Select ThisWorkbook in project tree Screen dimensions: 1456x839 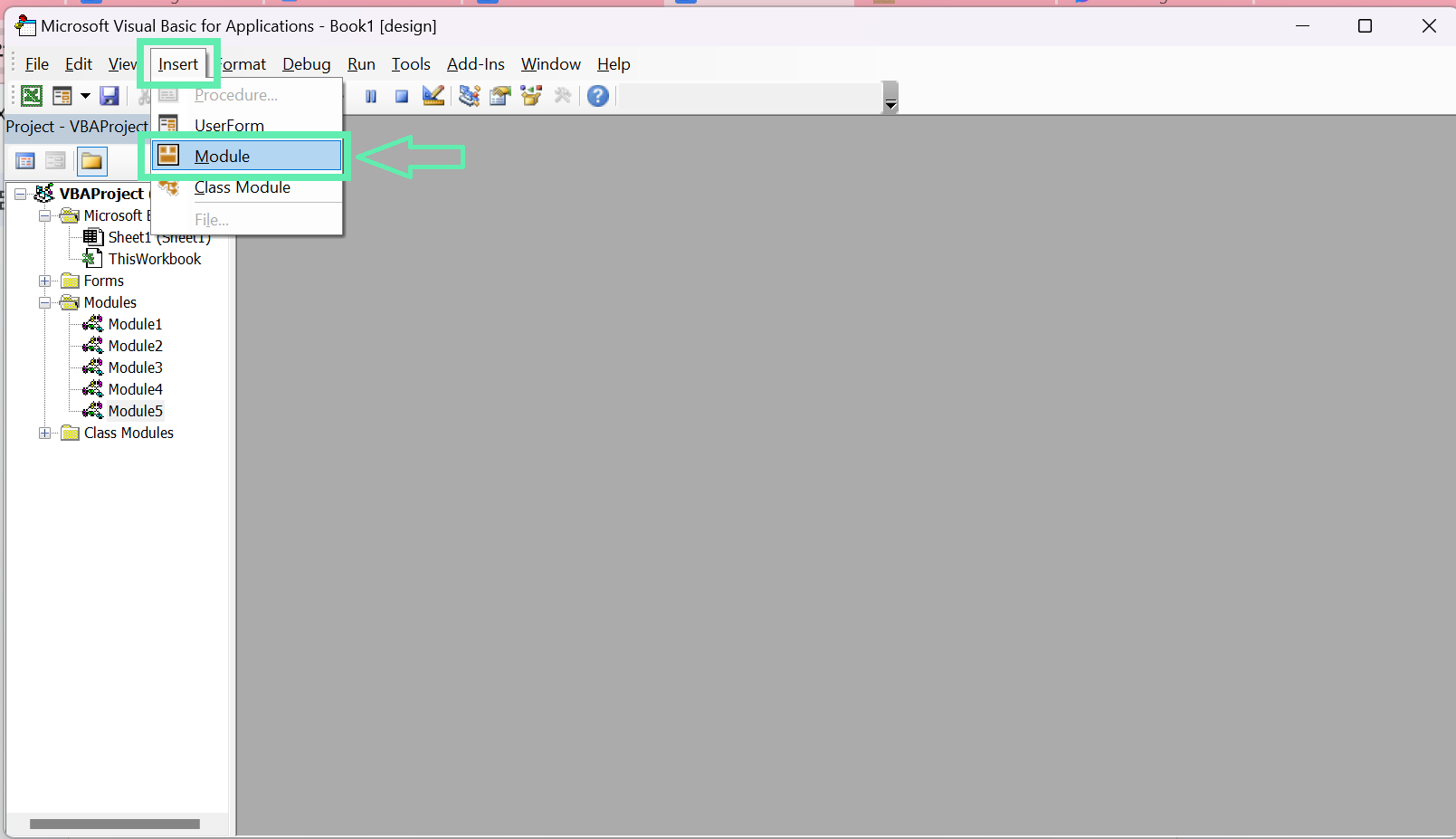pyautogui.click(x=155, y=259)
